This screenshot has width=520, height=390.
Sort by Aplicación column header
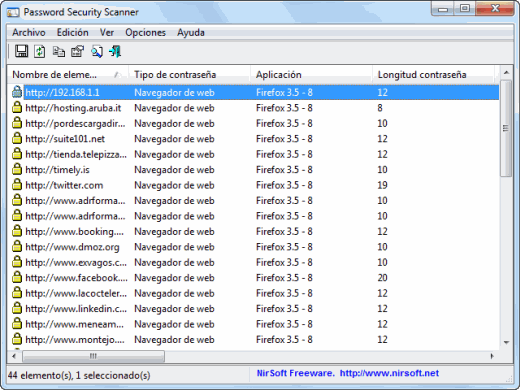tap(311, 75)
